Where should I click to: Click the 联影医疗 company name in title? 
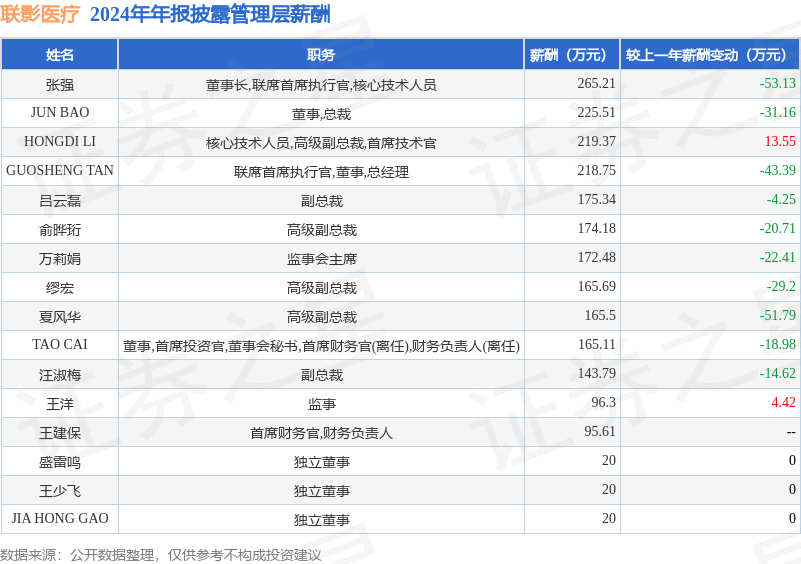pos(40,14)
